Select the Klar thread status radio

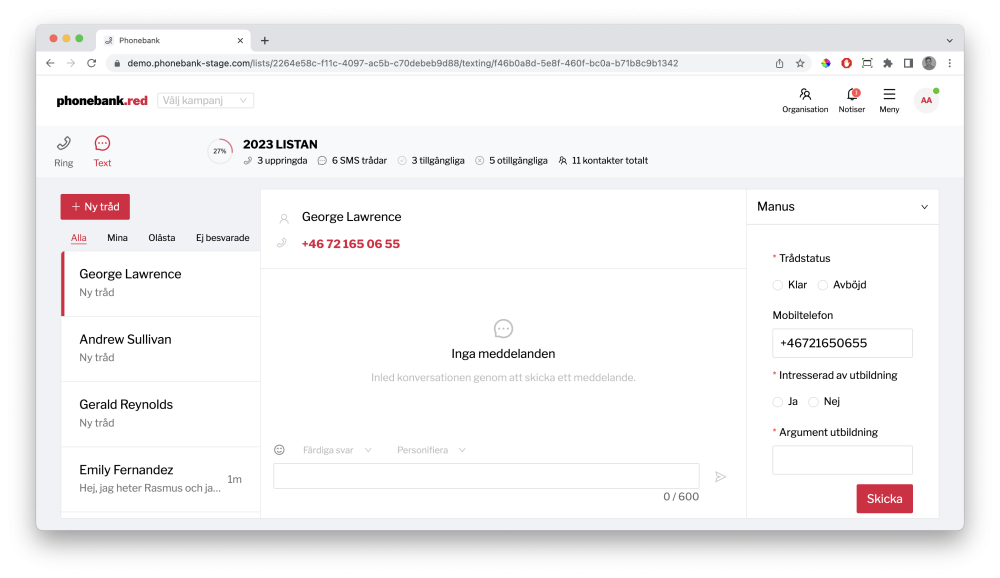tap(778, 285)
